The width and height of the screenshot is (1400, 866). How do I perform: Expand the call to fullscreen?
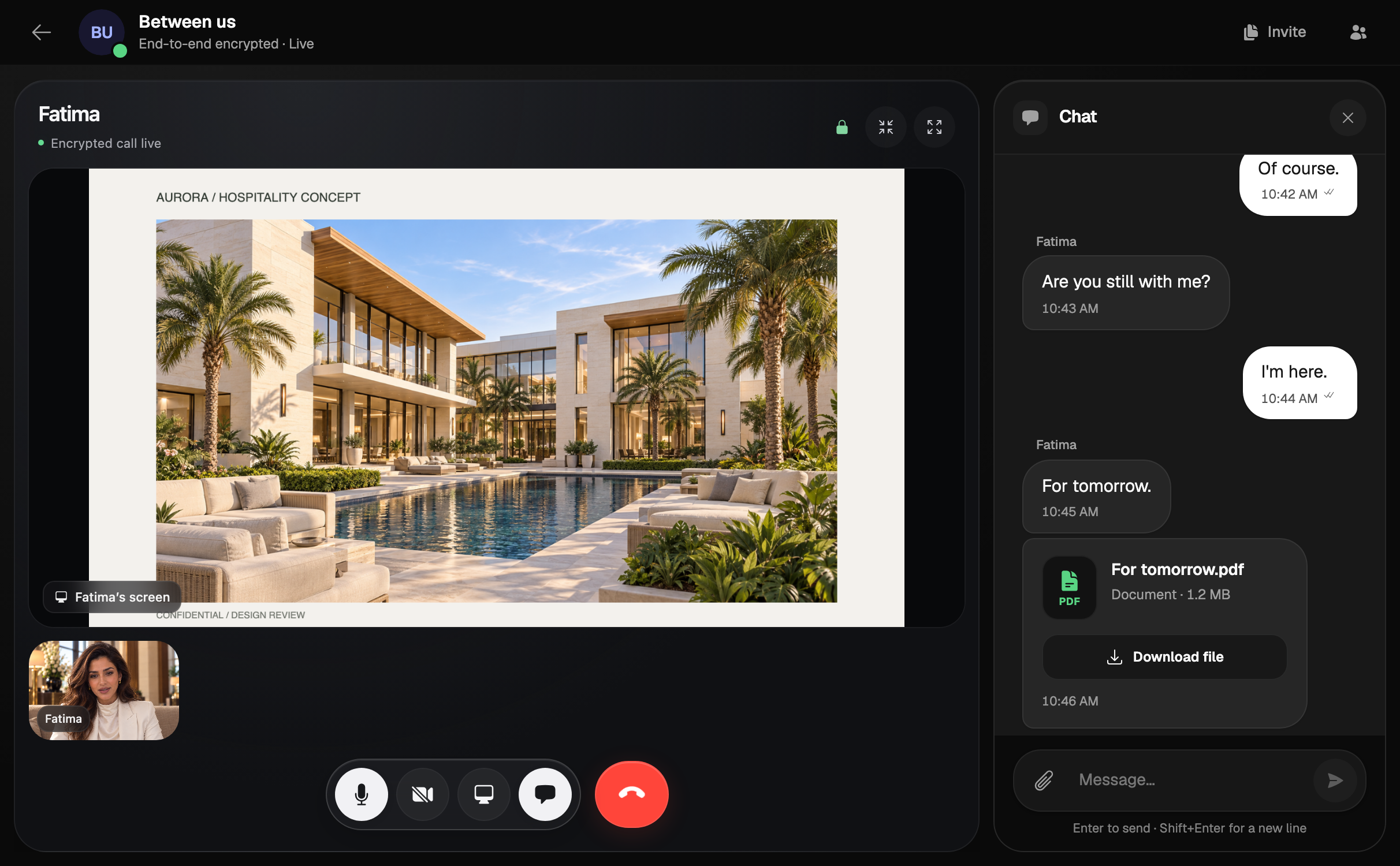(x=934, y=127)
